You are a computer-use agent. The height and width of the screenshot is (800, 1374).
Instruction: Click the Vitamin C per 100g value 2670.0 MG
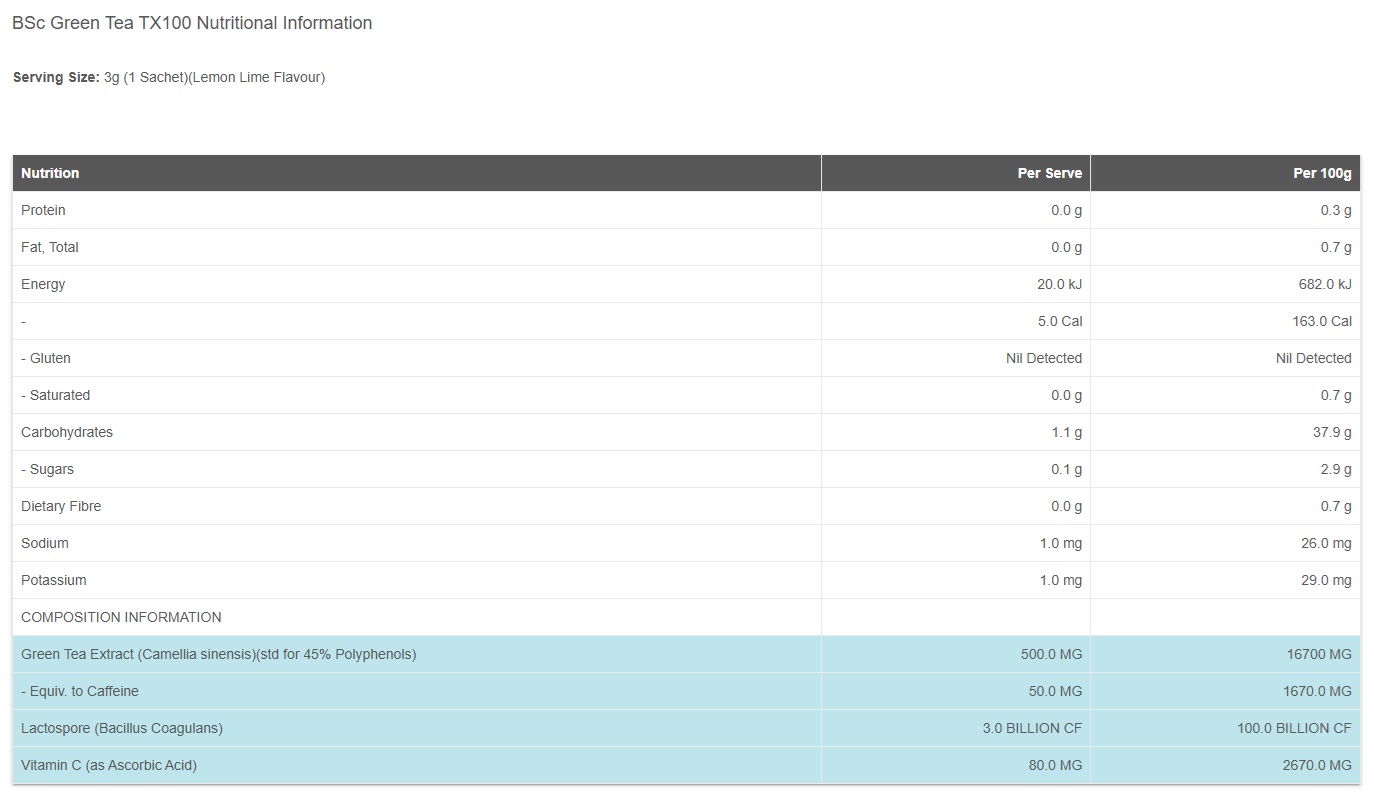pos(1317,765)
